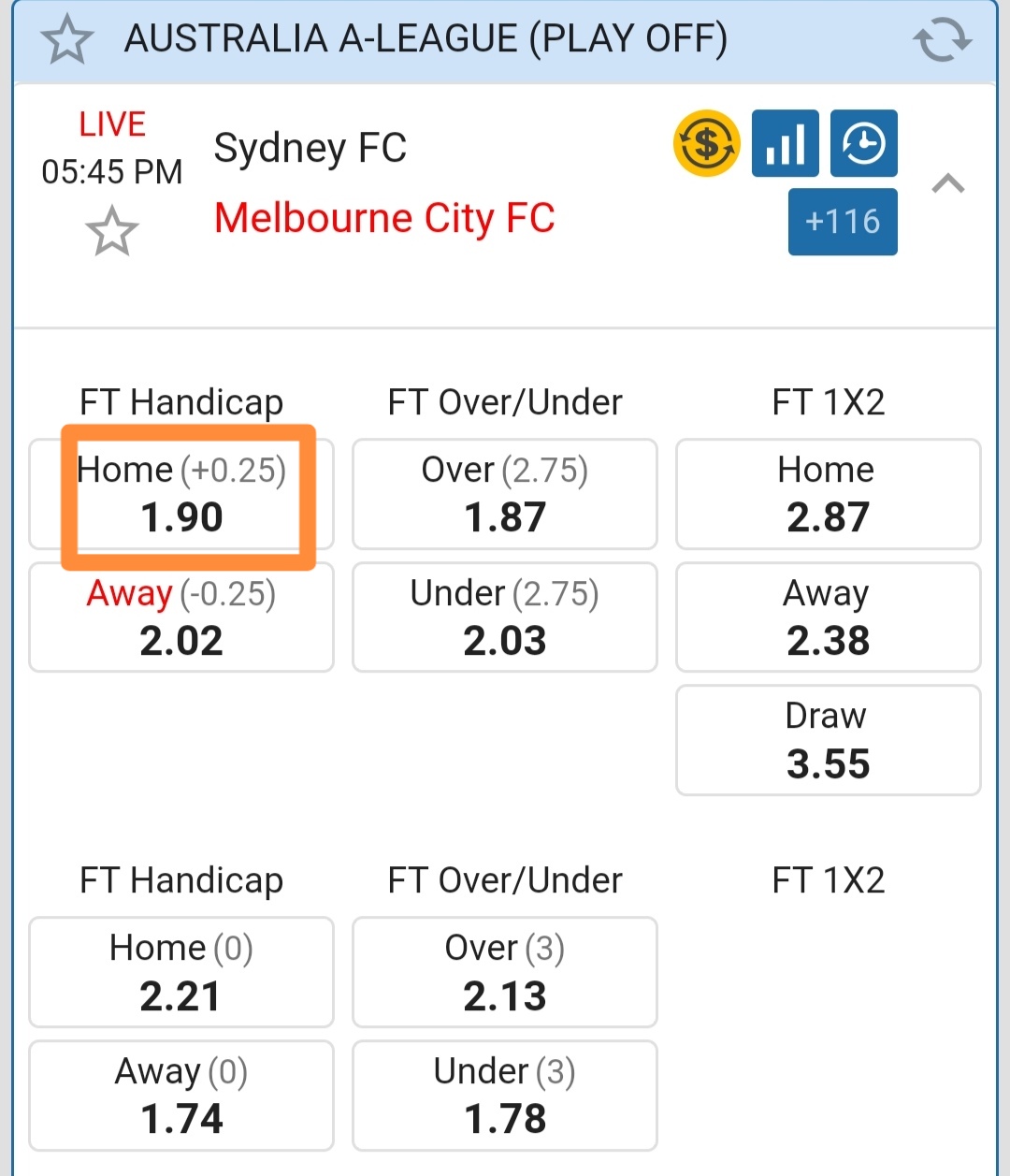1010x1176 pixels.
Task: Open match statistics bar chart icon
Action: [x=786, y=143]
